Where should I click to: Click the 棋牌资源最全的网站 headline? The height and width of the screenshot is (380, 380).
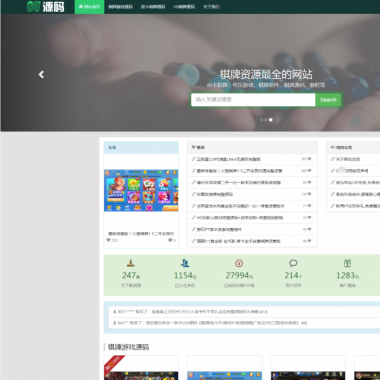(266, 74)
